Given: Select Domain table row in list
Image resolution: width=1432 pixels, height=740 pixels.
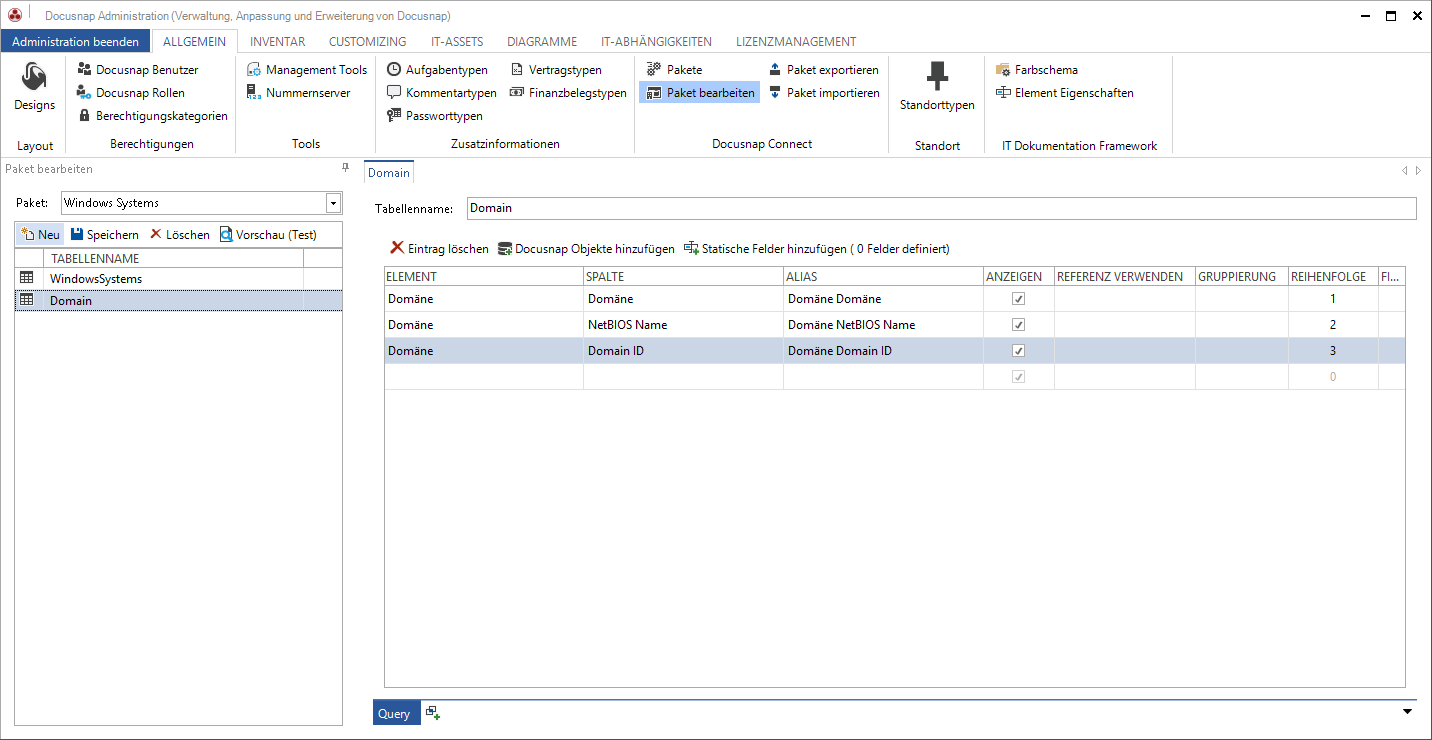Looking at the screenshot, I should (x=178, y=300).
